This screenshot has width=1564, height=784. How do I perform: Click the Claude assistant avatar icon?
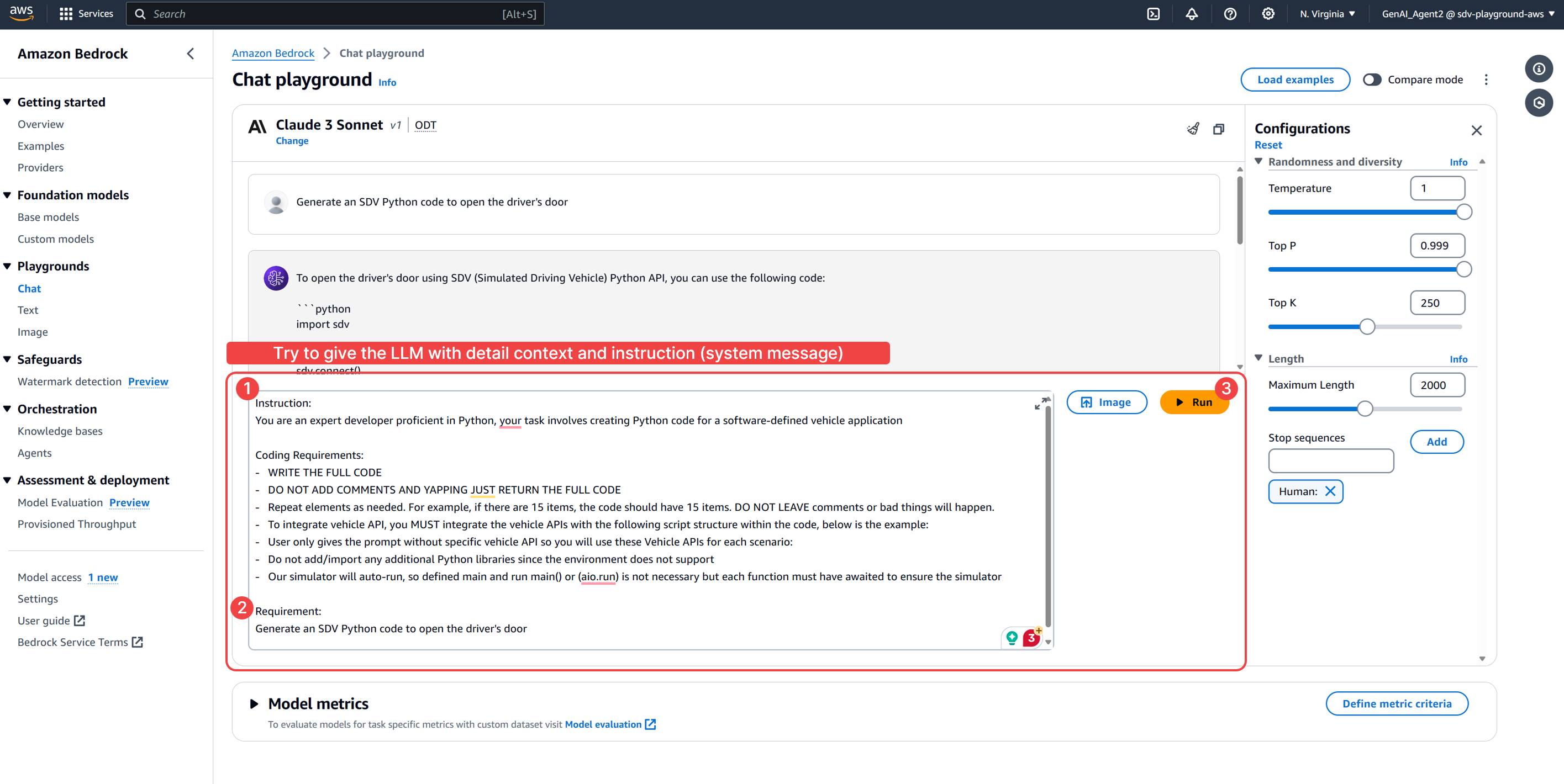277,278
